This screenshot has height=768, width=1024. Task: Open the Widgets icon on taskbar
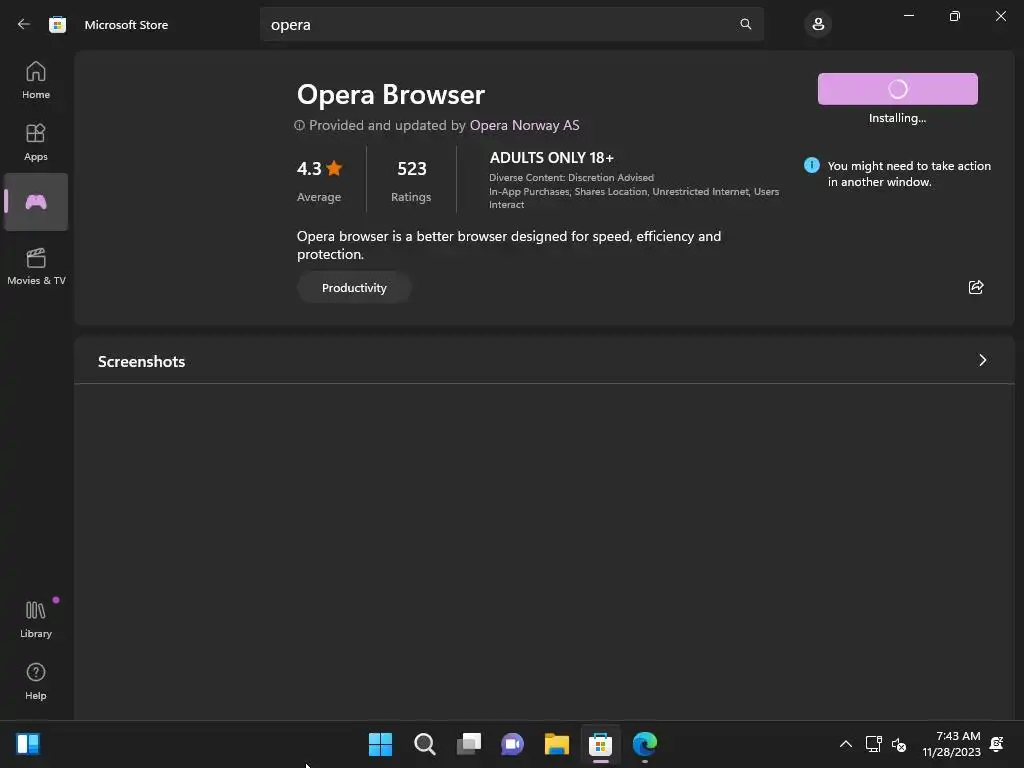point(28,744)
